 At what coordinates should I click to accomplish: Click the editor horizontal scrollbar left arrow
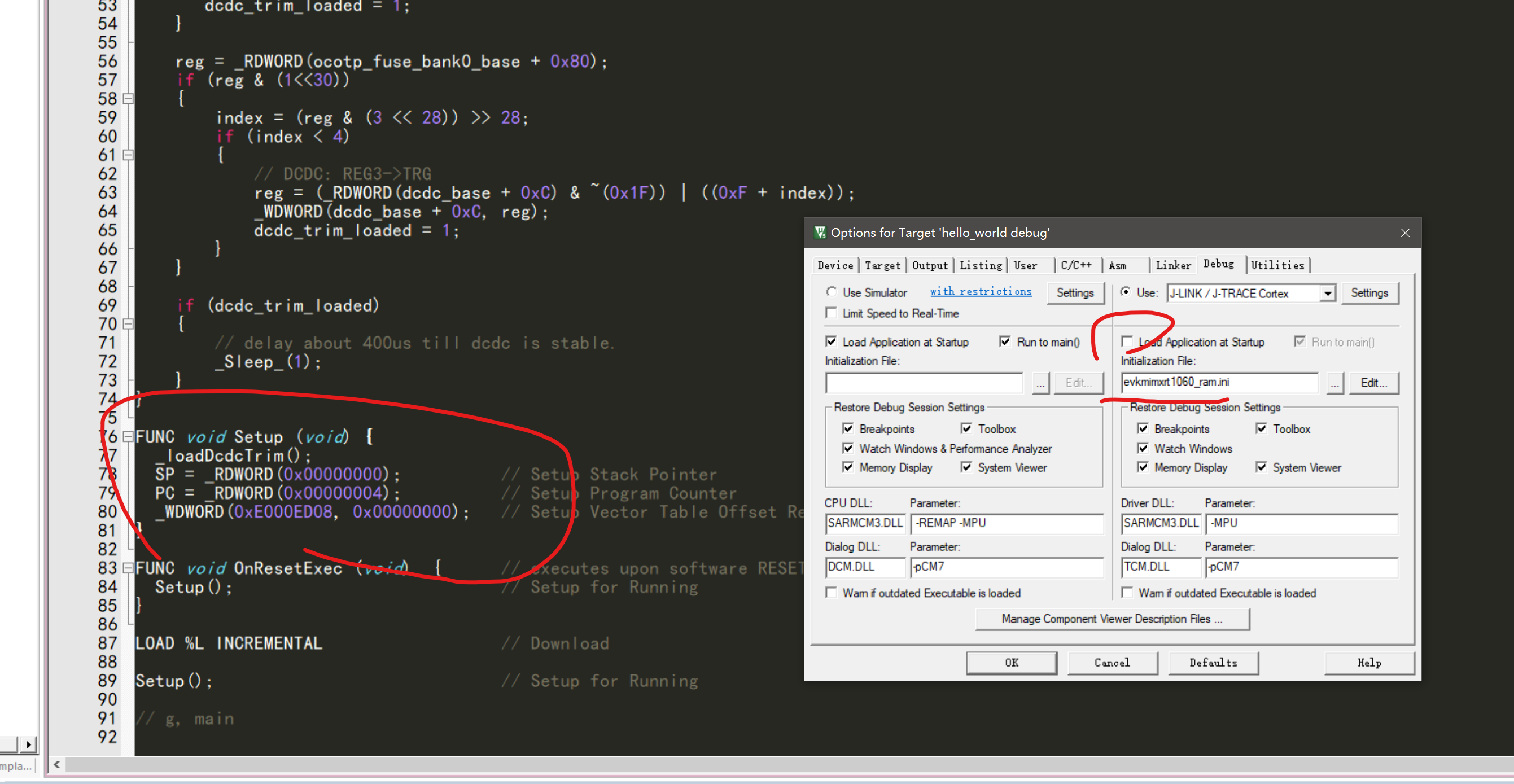(56, 765)
